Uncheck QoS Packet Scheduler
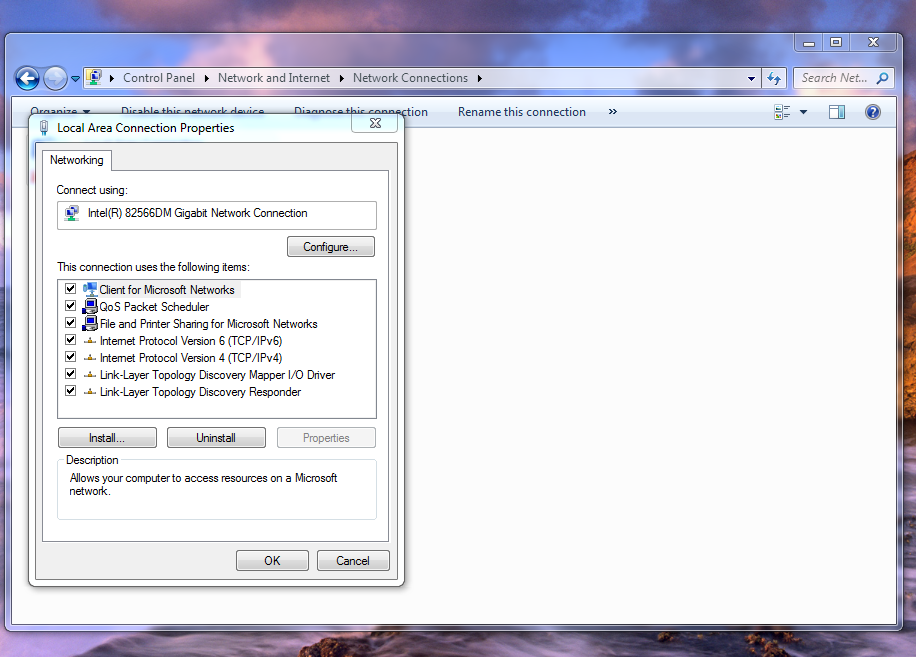Viewport: 916px width, 657px height. click(70, 305)
